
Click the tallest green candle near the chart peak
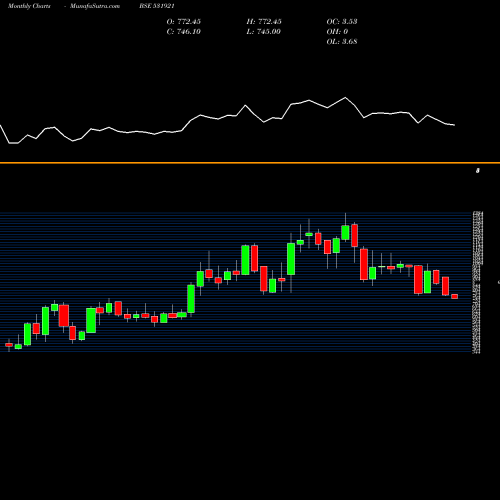pos(345,232)
